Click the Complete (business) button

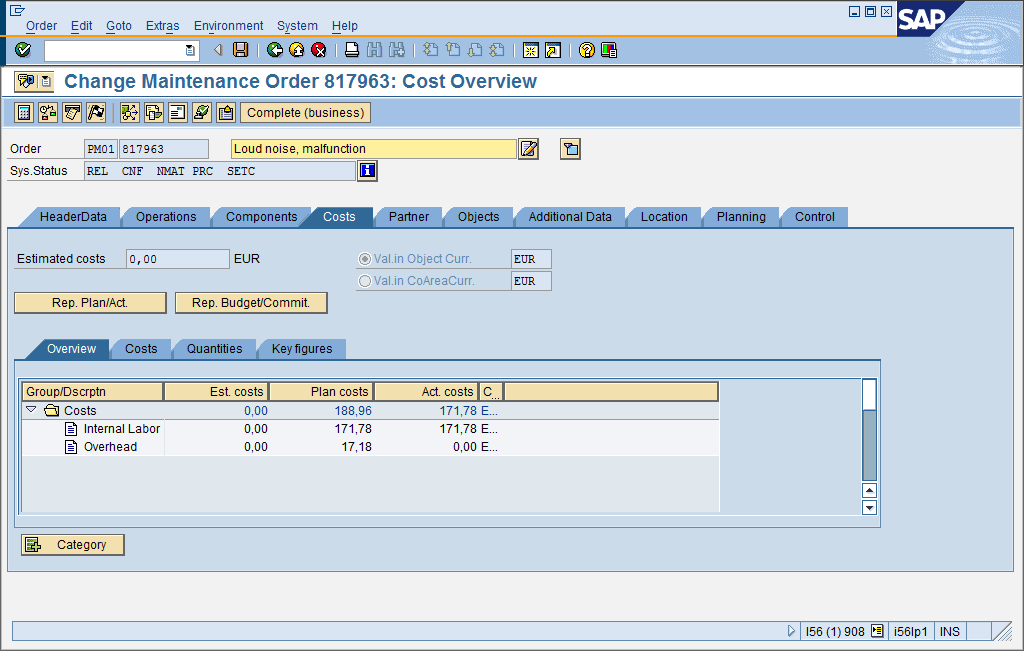[306, 113]
